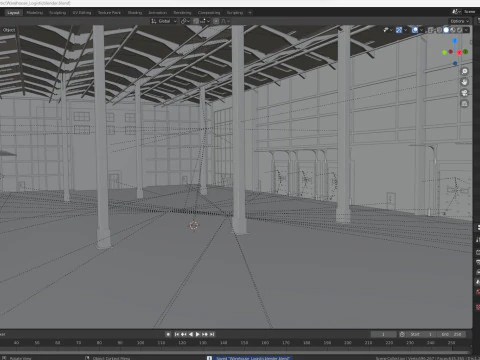Toggle proportional editing
480x360 pixels.
pos(216,21)
